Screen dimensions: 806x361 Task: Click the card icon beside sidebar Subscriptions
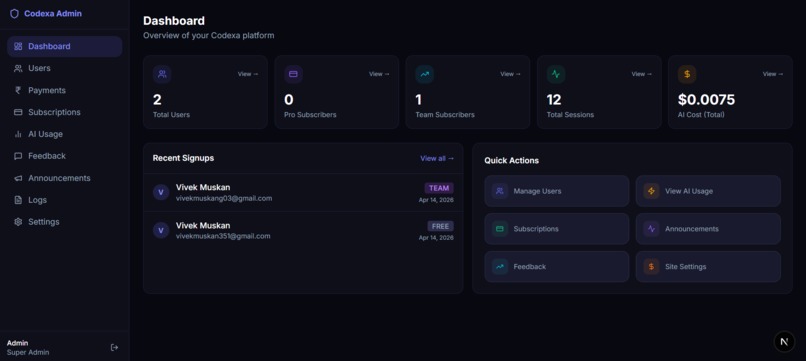coord(18,112)
